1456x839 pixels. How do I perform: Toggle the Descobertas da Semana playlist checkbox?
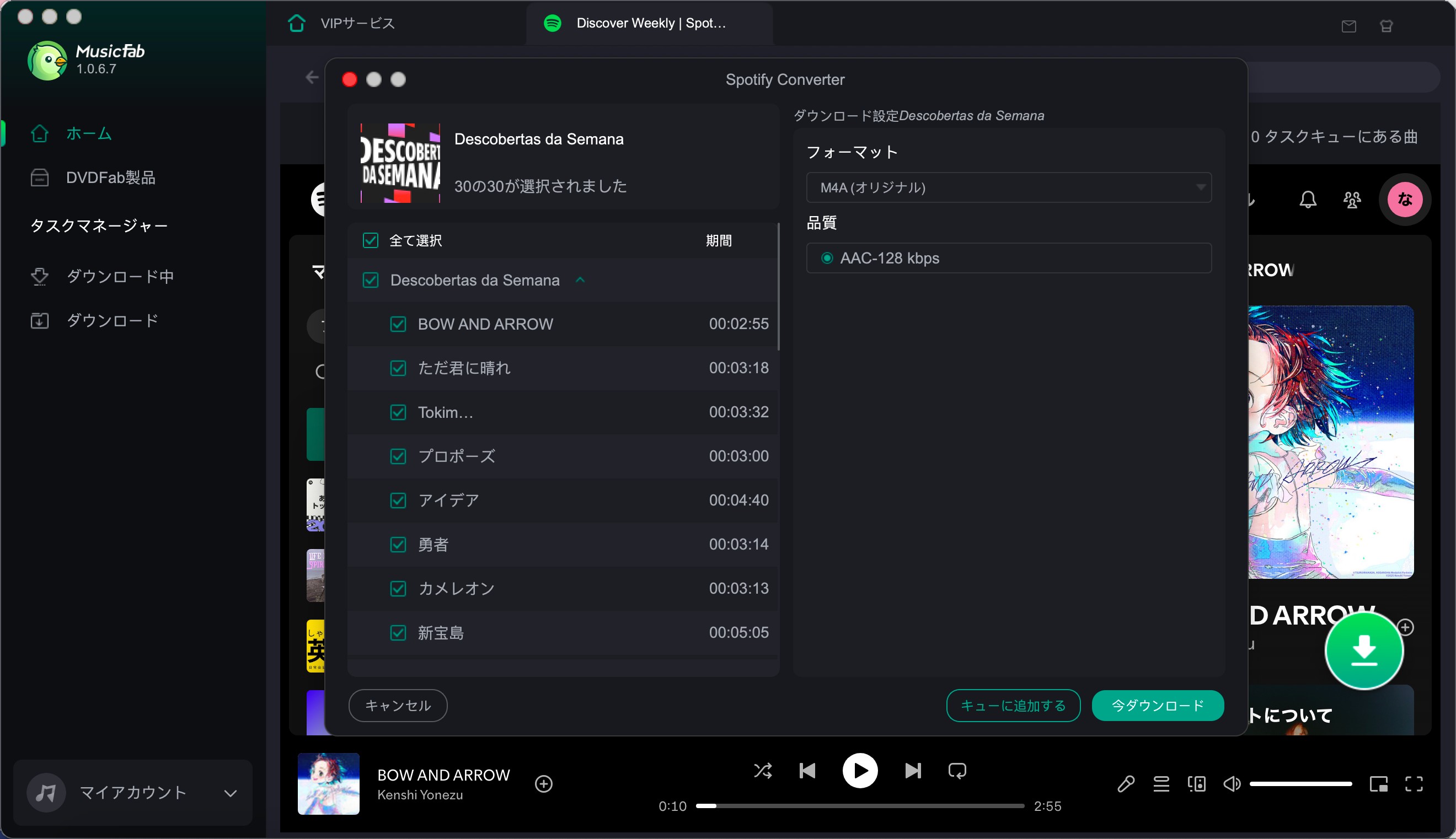pos(371,280)
